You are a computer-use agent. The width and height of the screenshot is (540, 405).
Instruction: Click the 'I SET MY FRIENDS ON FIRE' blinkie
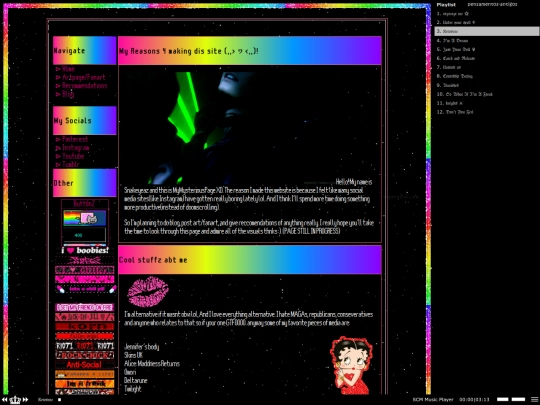(x=85, y=307)
